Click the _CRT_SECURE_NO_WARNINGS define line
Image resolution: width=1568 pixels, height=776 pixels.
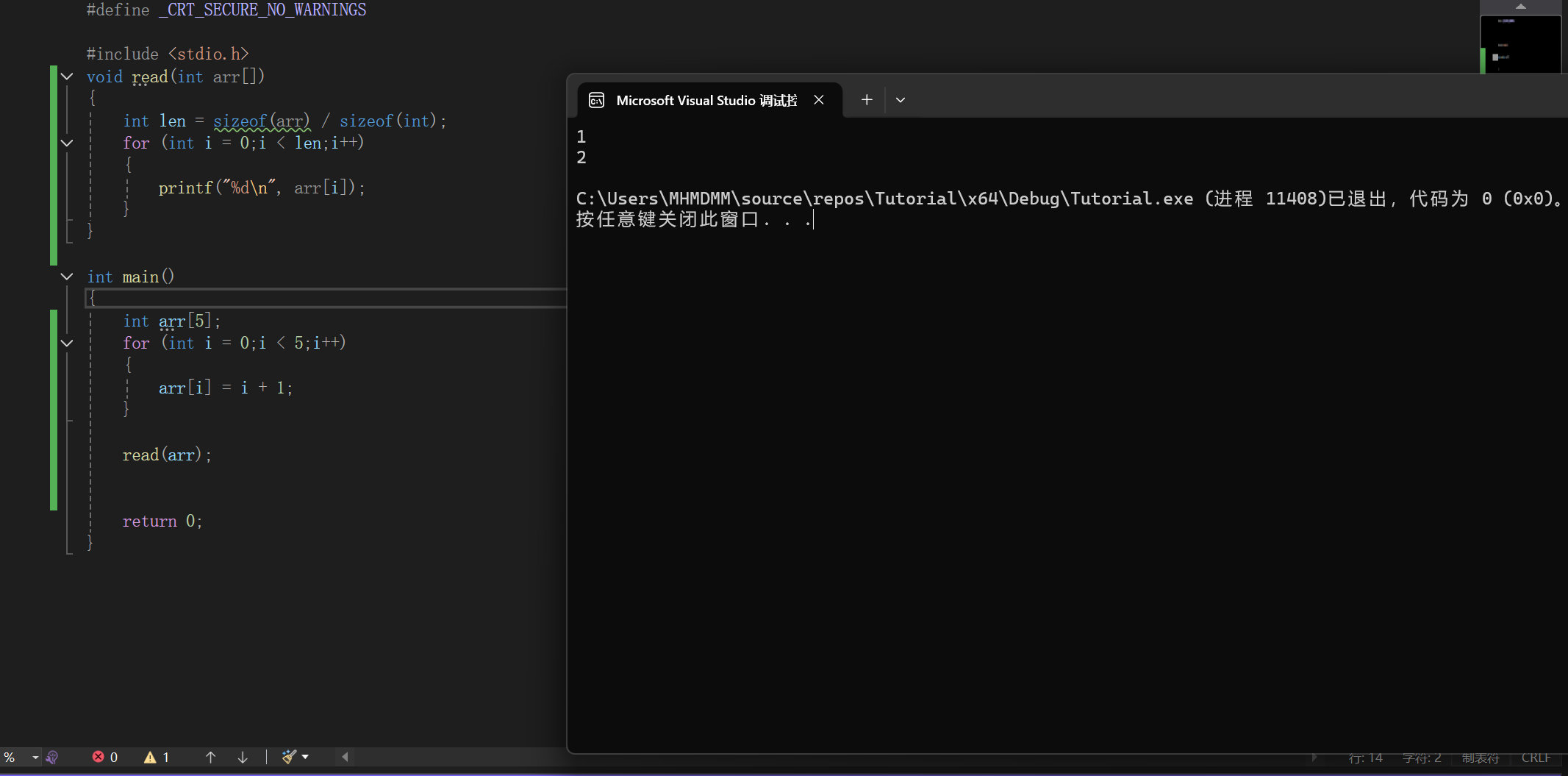(x=226, y=10)
